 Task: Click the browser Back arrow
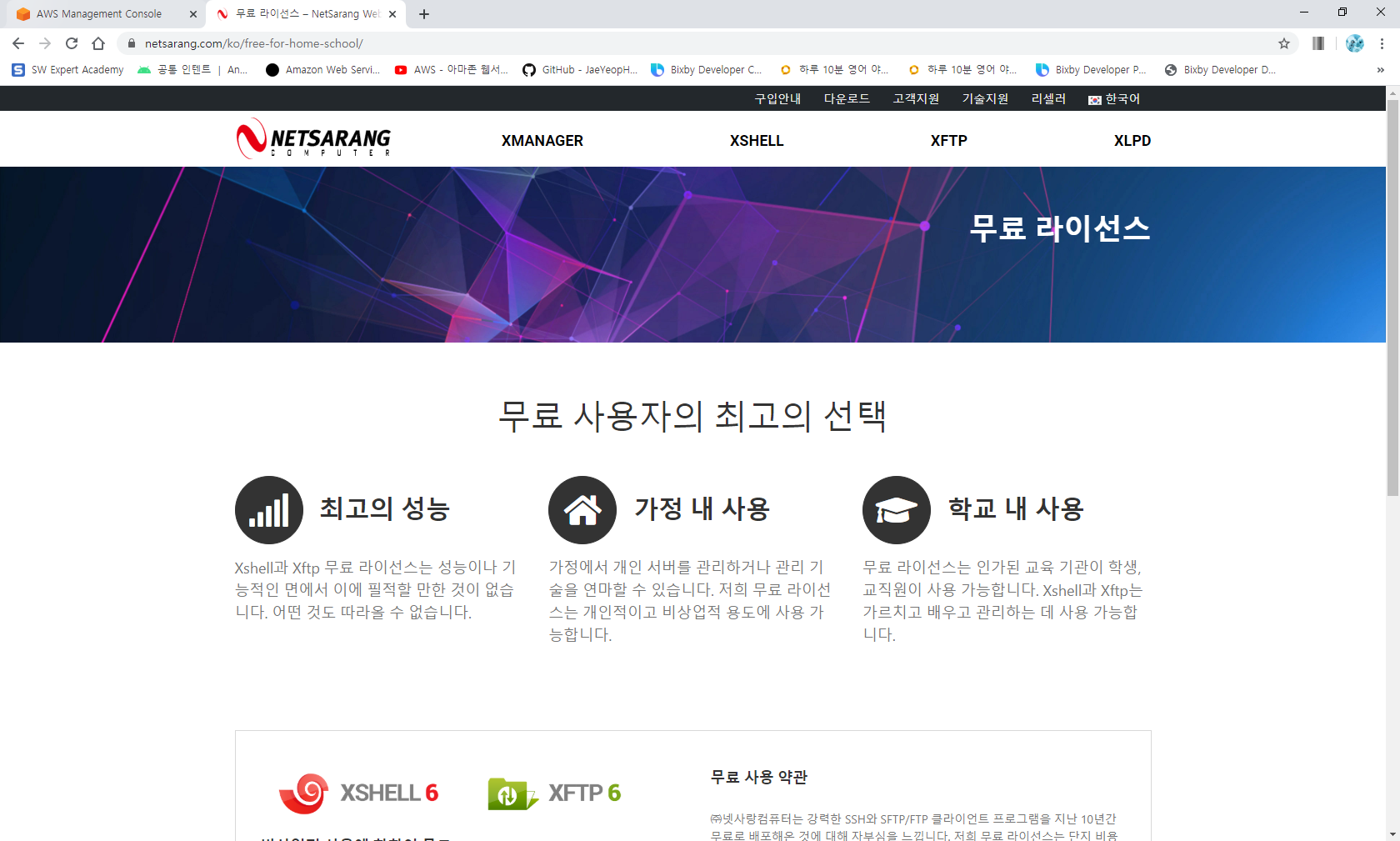(18, 43)
